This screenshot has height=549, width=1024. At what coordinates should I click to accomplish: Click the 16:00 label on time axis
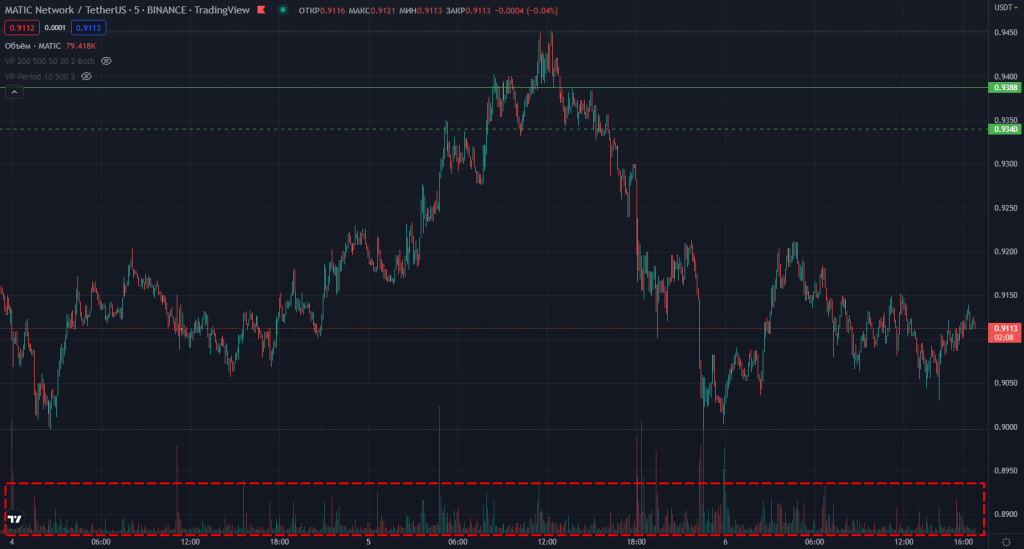(963, 542)
